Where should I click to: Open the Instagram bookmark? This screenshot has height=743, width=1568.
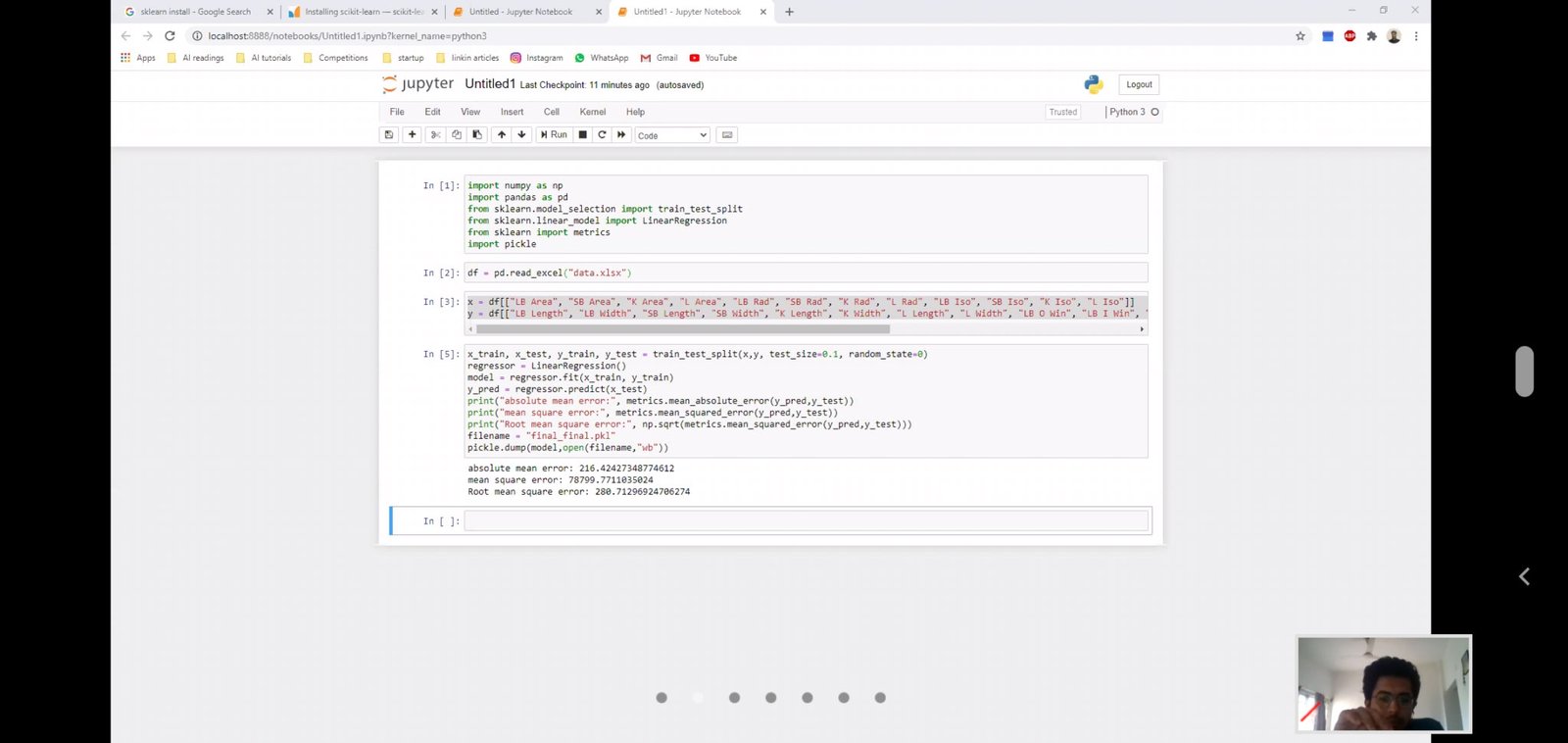(537, 58)
